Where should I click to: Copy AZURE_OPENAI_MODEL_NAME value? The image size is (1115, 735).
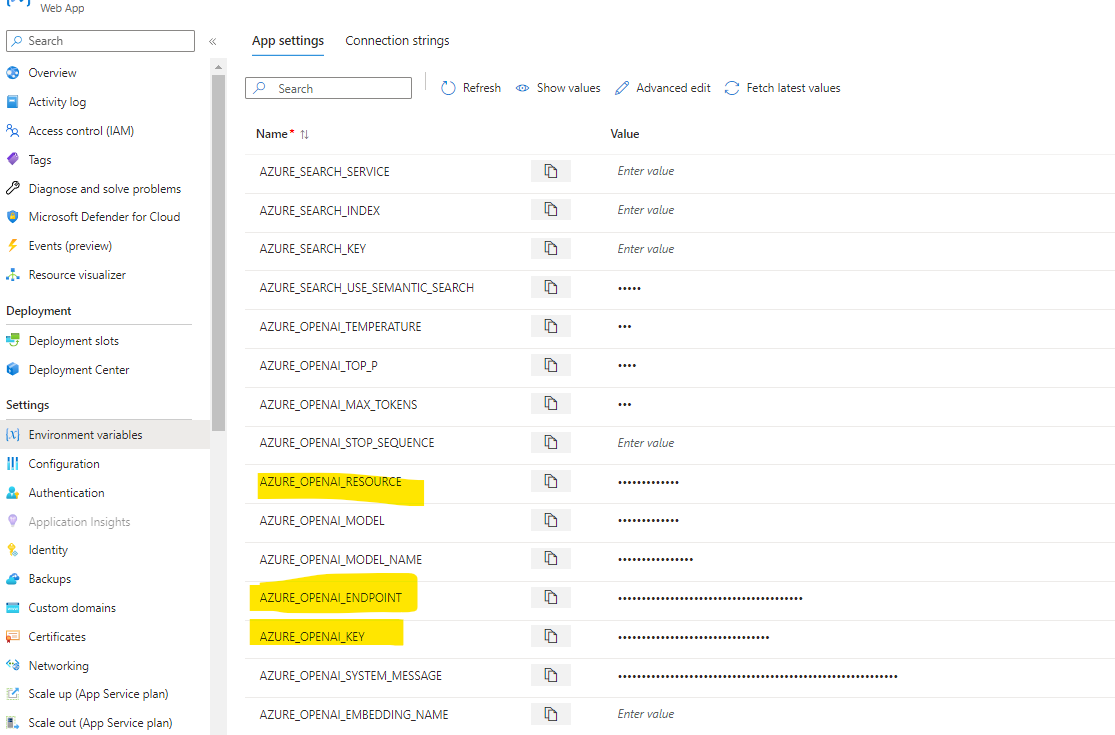coord(550,559)
